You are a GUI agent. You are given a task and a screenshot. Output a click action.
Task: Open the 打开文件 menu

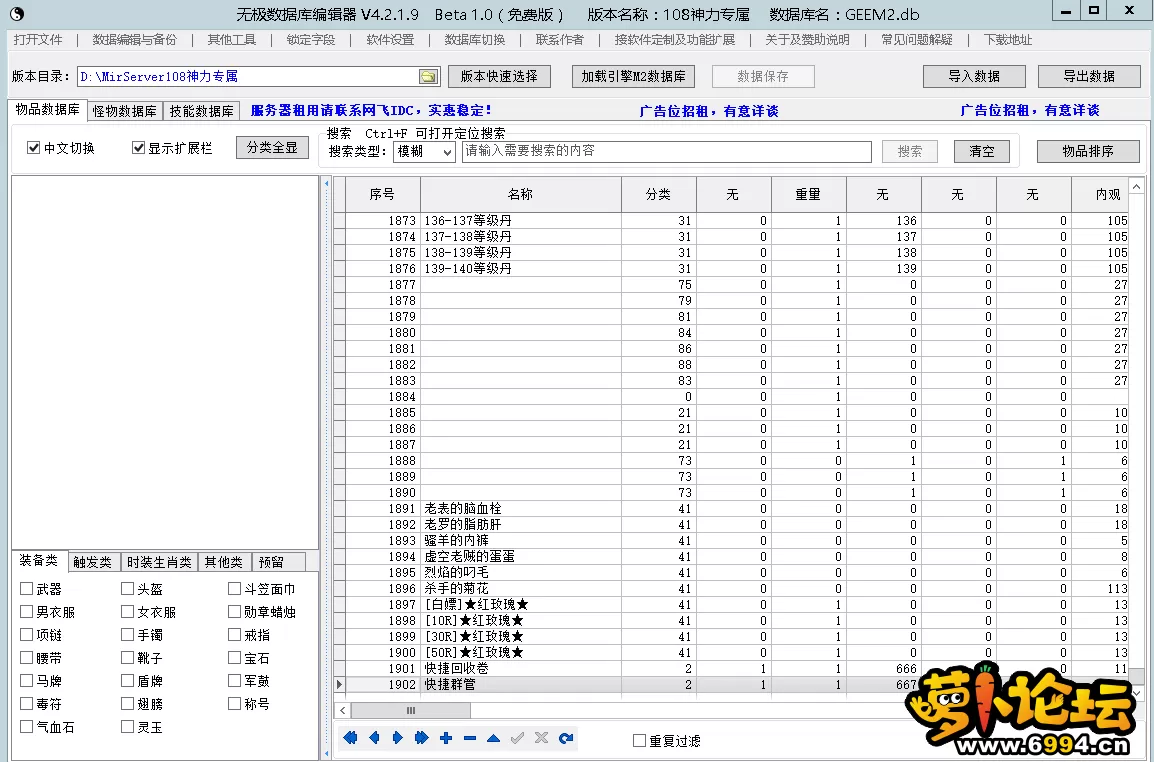click(x=38, y=40)
